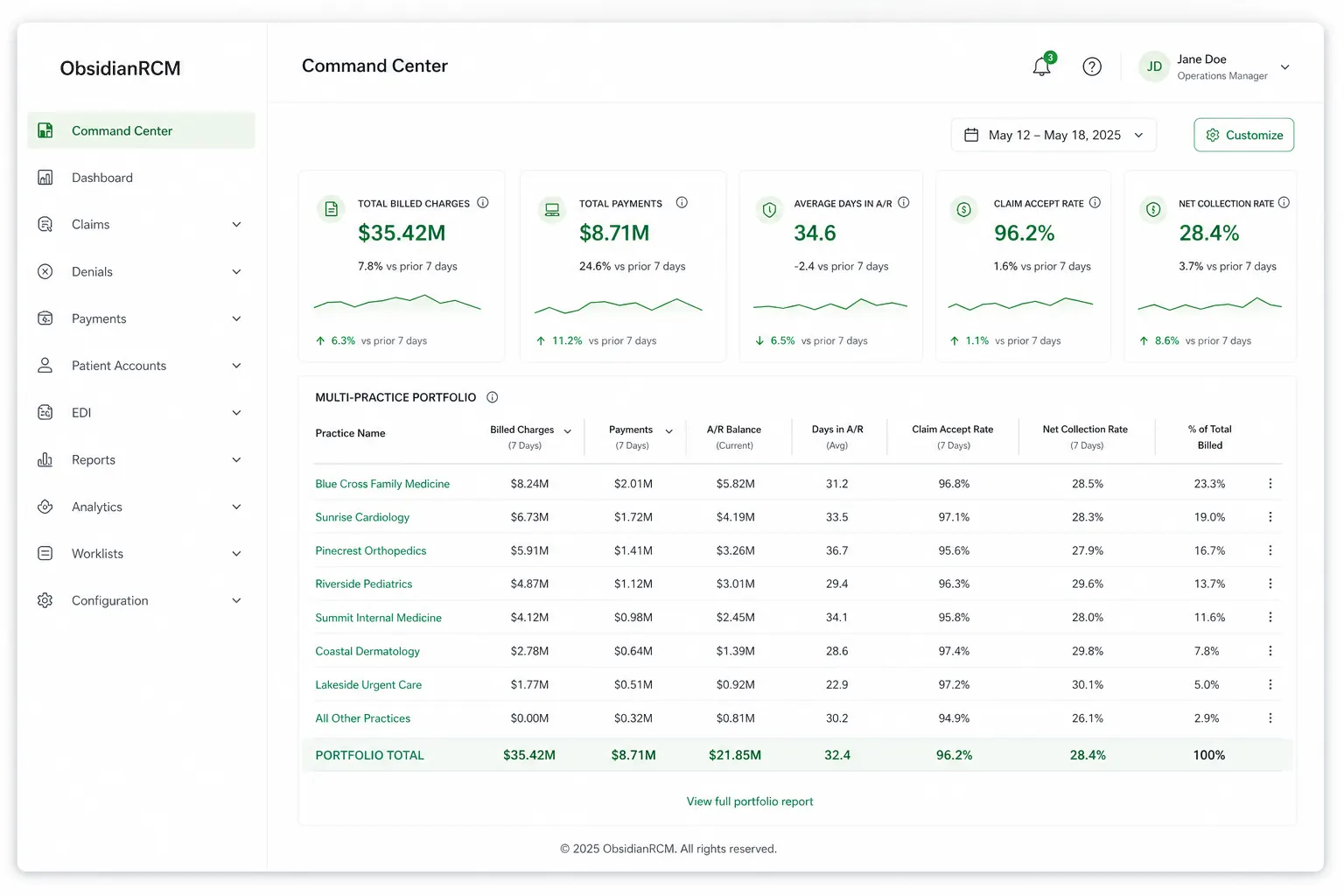Screen dimensions: 1344x896
Task: Open the Sunrise Cardiology practice link
Action: pyautogui.click(x=362, y=517)
